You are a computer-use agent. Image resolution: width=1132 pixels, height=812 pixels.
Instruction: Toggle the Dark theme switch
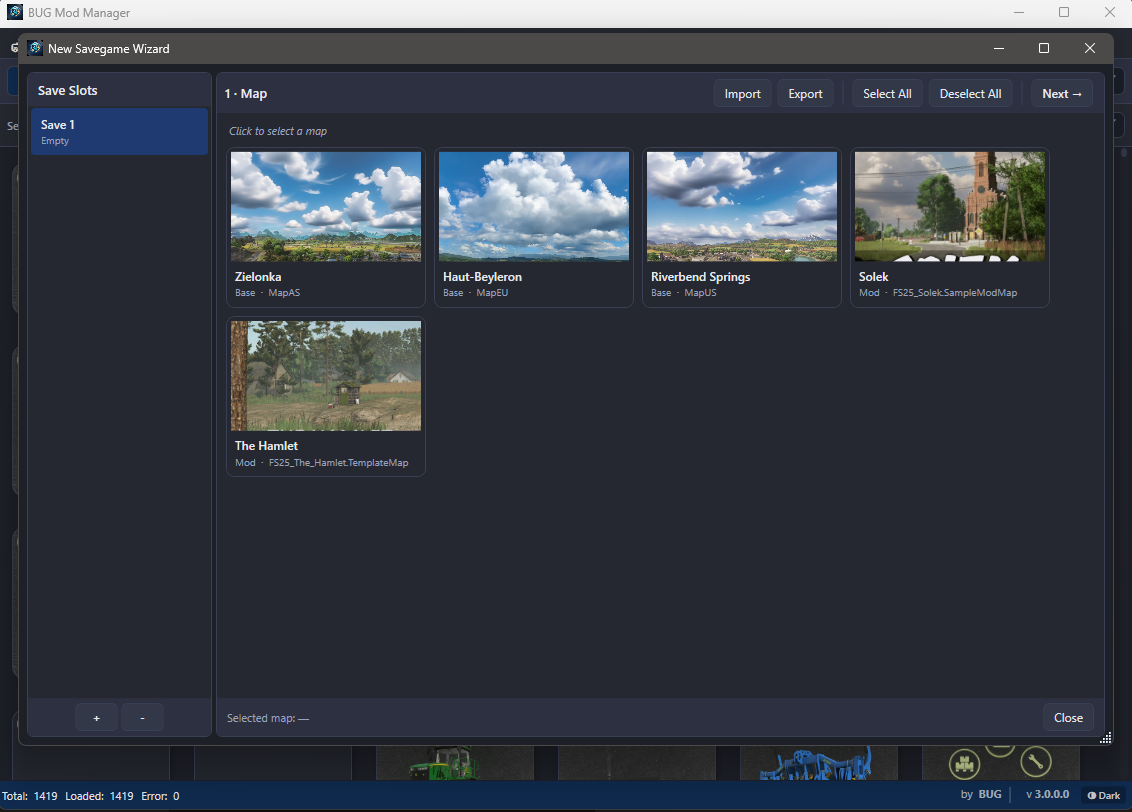coord(1104,795)
